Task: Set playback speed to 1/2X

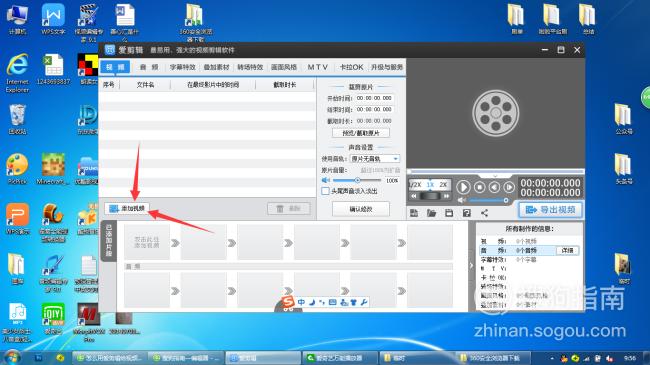Action: (x=416, y=185)
